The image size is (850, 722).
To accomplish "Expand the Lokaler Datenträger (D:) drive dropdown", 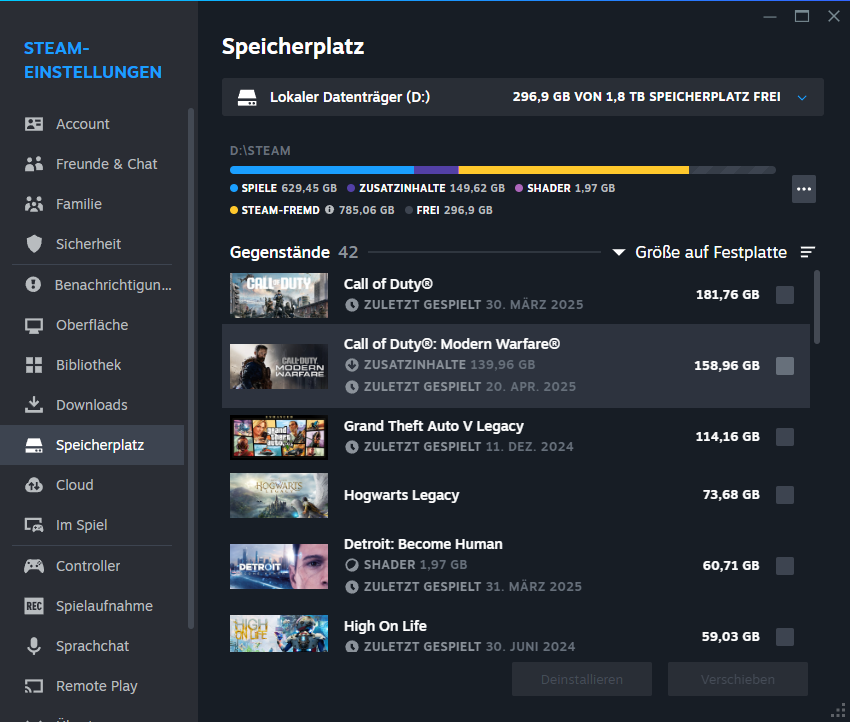I will click(x=523, y=97).
